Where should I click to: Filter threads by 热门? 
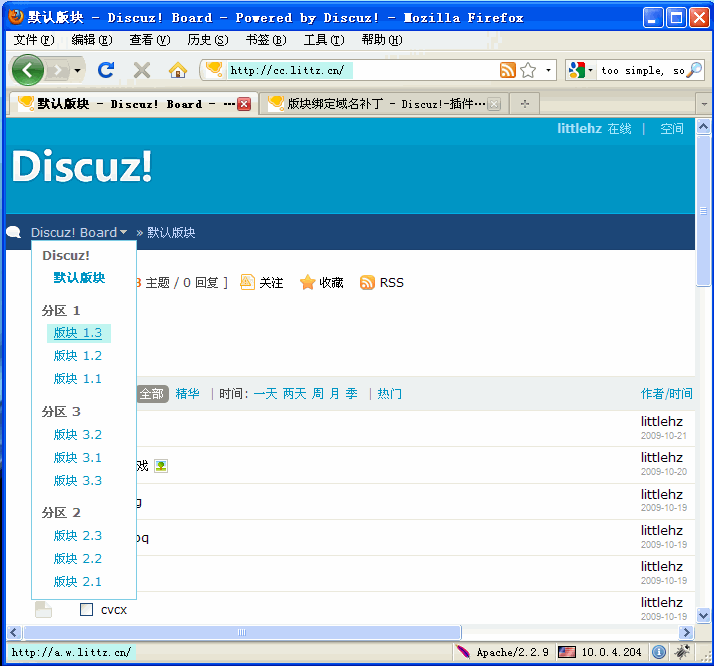click(390, 394)
